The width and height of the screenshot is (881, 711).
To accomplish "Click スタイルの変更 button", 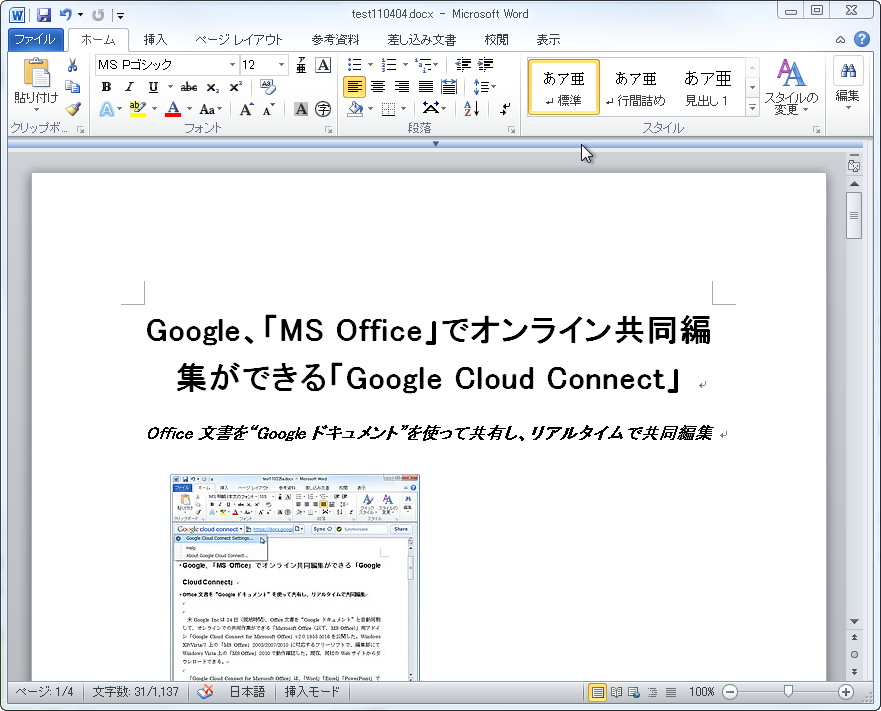I will [791, 86].
